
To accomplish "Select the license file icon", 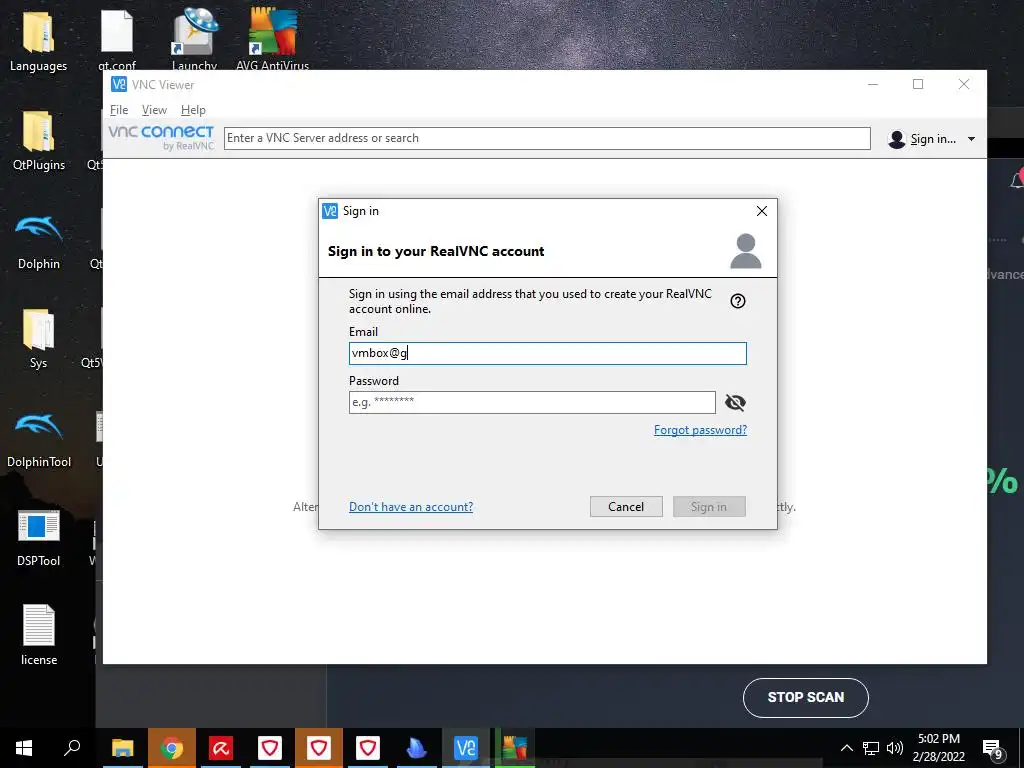I will point(39,635).
